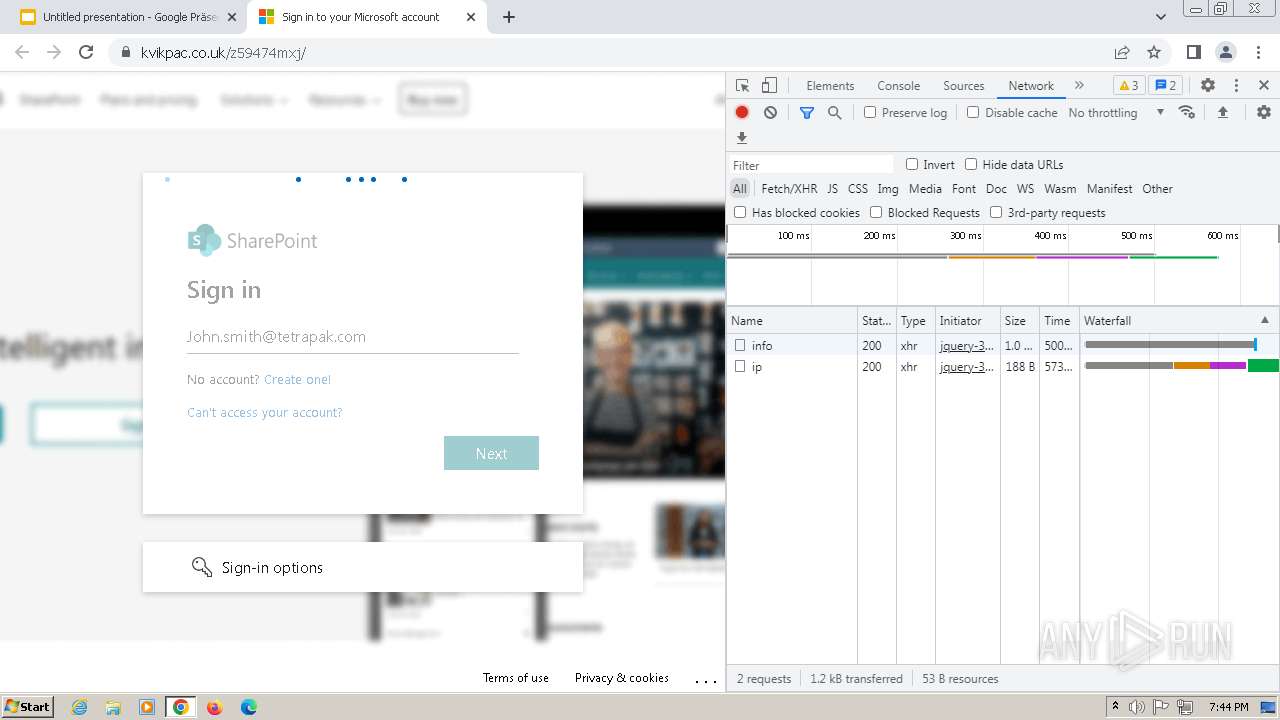Image resolution: width=1280 pixels, height=720 pixels.
Task: Share this page icon
Action: pos(1122,52)
